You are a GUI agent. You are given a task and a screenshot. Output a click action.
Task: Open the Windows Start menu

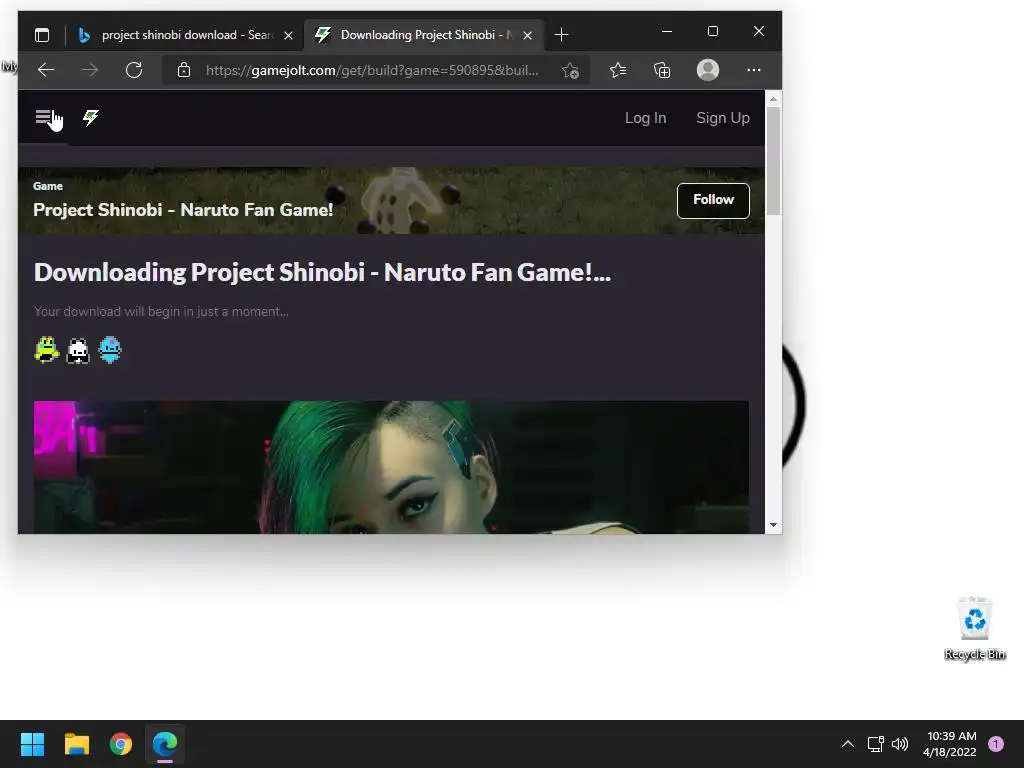click(x=32, y=744)
